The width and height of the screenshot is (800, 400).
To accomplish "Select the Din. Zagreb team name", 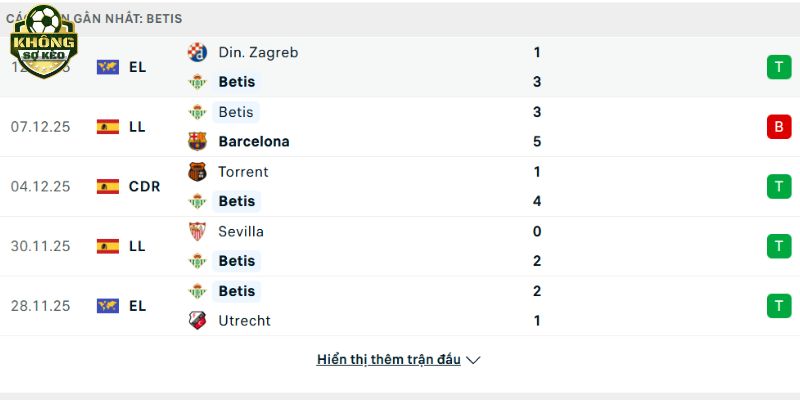I will click(258, 52).
